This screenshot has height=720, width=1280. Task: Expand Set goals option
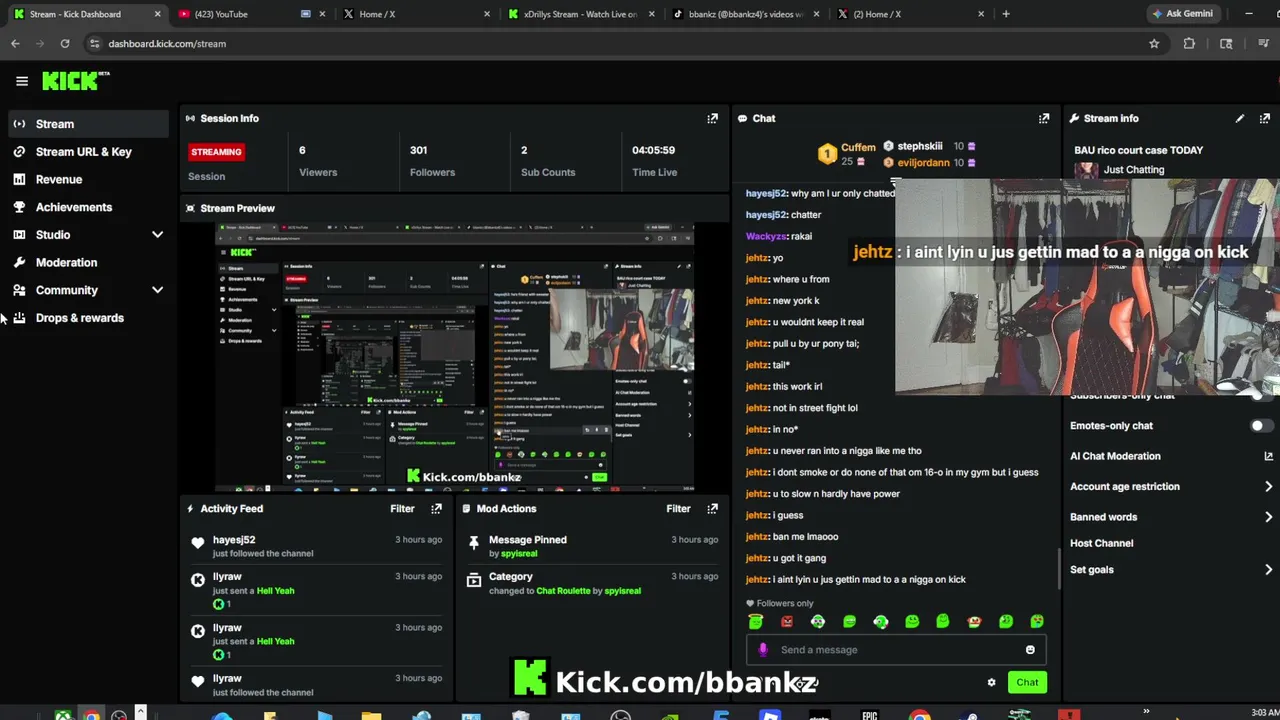(1171, 569)
